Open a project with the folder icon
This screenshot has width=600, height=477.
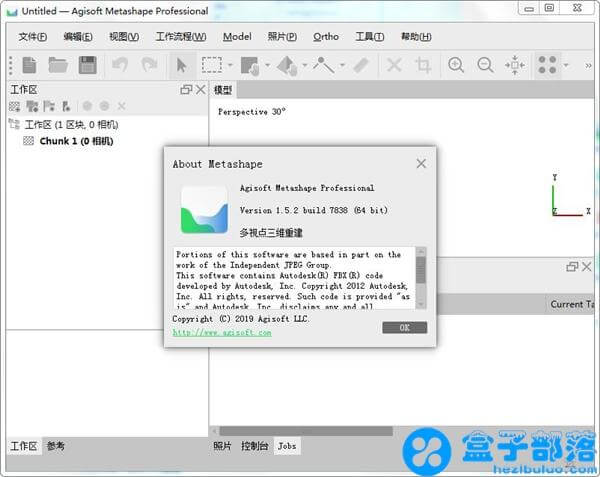pos(58,65)
